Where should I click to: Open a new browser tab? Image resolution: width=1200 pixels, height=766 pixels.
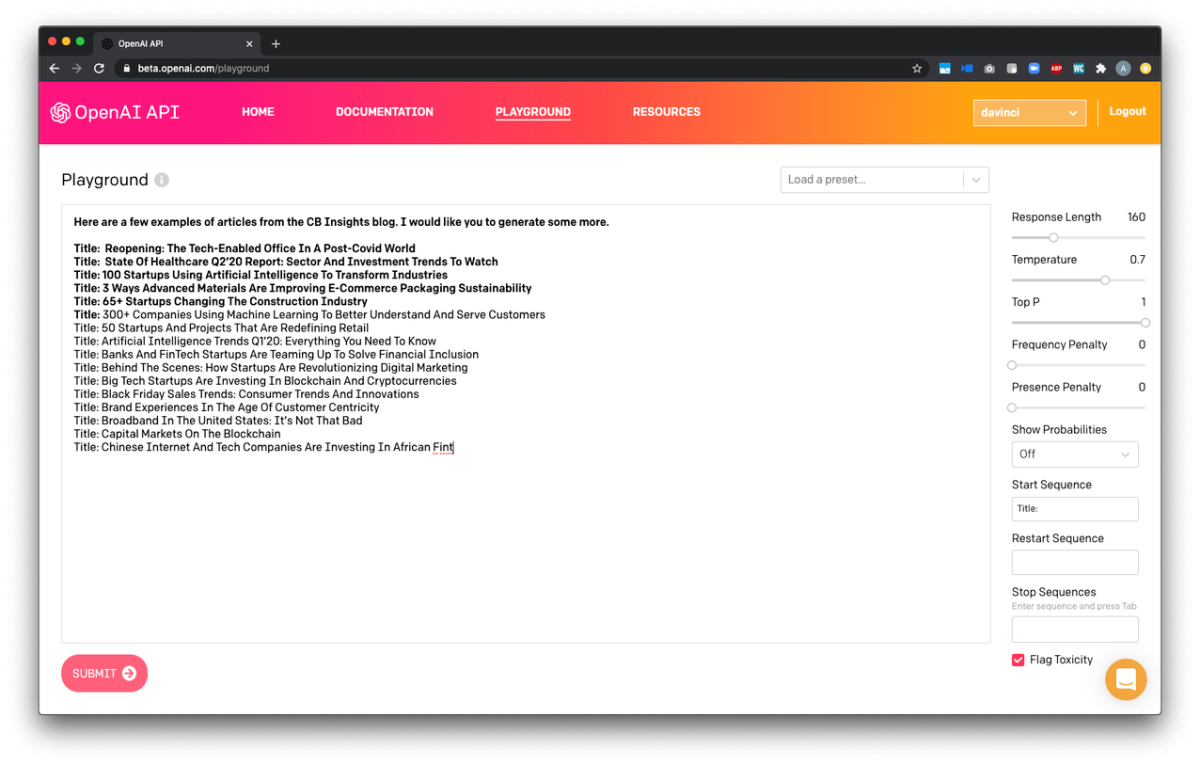[x=276, y=44]
